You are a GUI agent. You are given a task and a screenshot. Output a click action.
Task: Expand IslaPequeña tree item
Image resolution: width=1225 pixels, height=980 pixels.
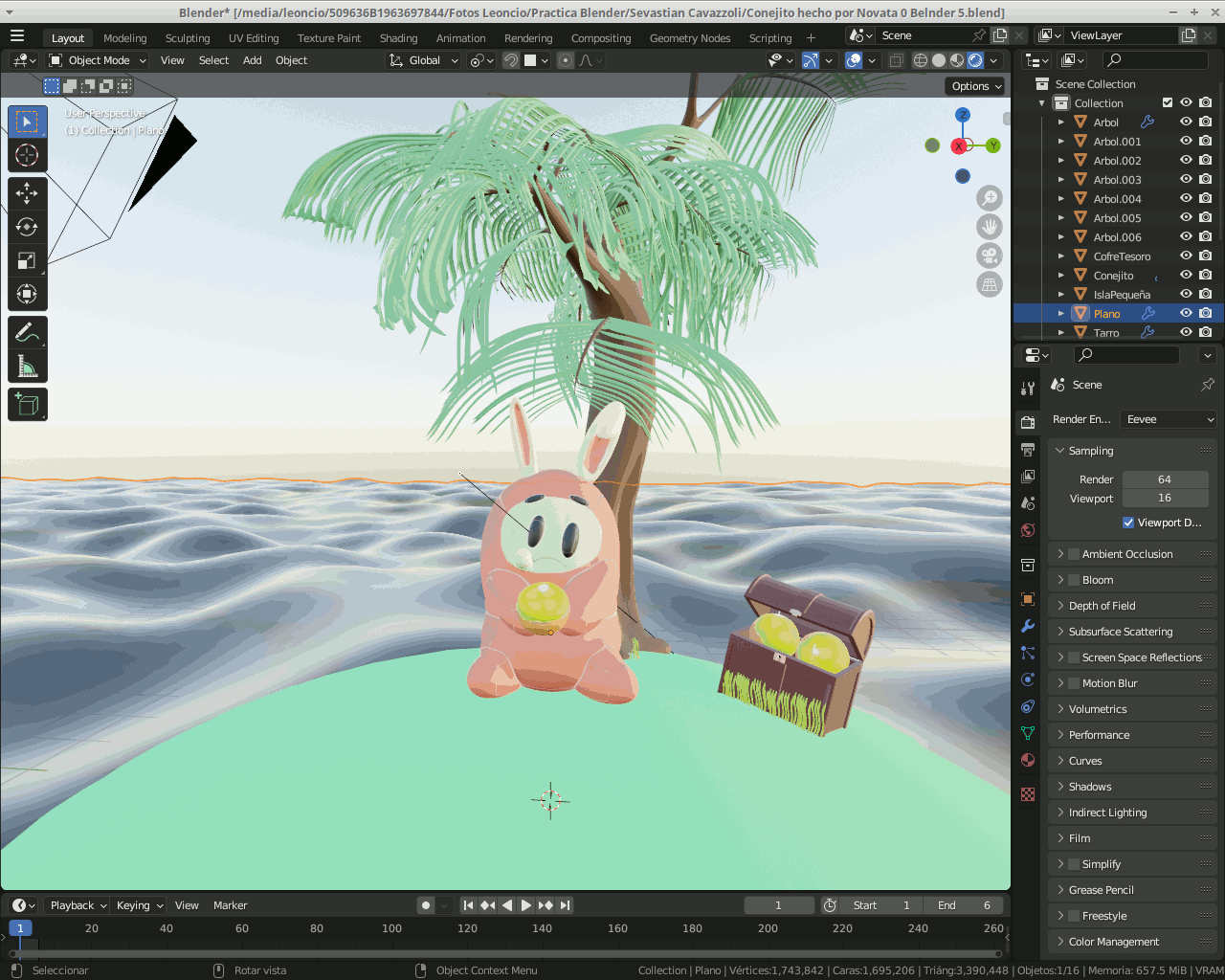click(x=1060, y=294)
